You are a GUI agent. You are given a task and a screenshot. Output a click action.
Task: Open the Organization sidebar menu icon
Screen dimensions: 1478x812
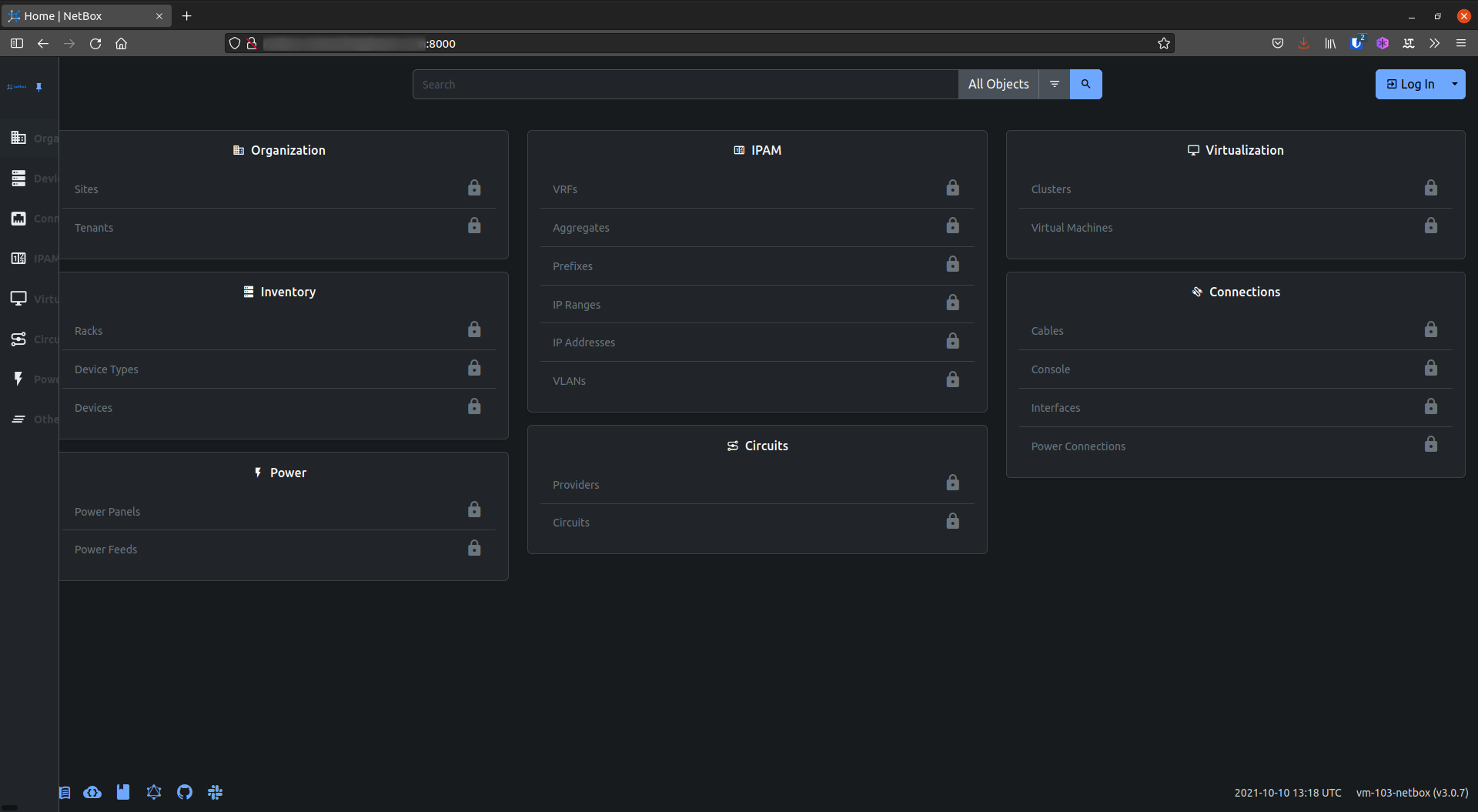(18, 138)
